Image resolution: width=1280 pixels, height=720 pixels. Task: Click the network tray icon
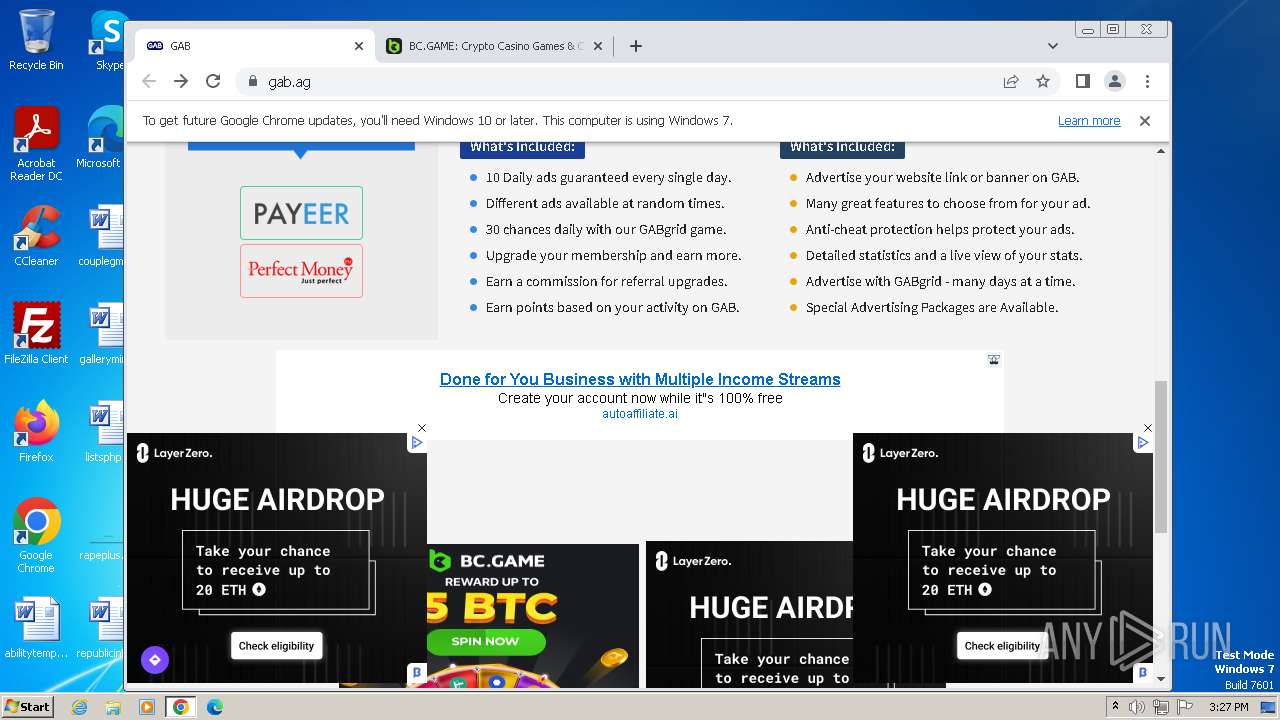(1161, 707)
